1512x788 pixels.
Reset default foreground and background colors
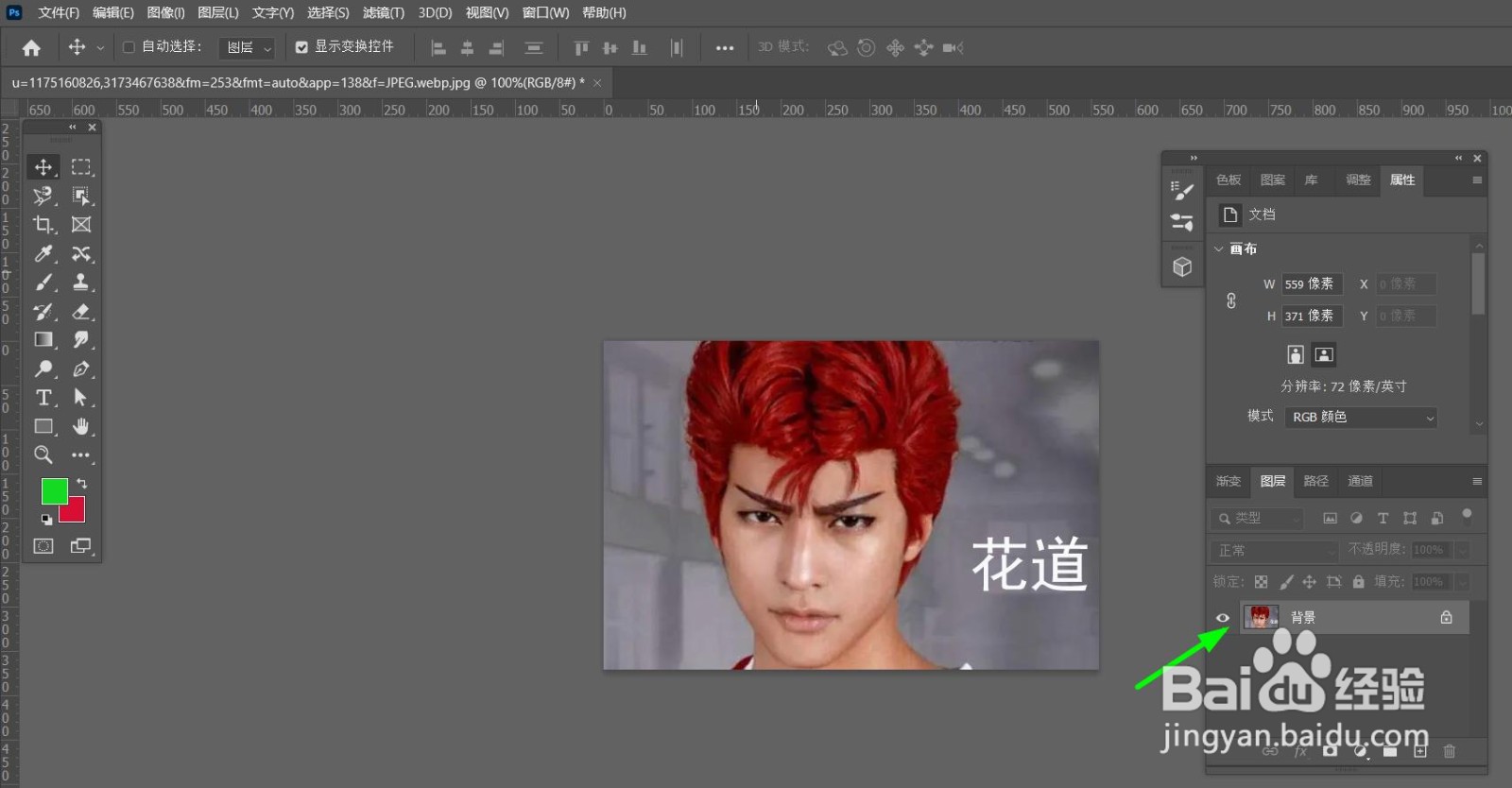coord(46,520)
